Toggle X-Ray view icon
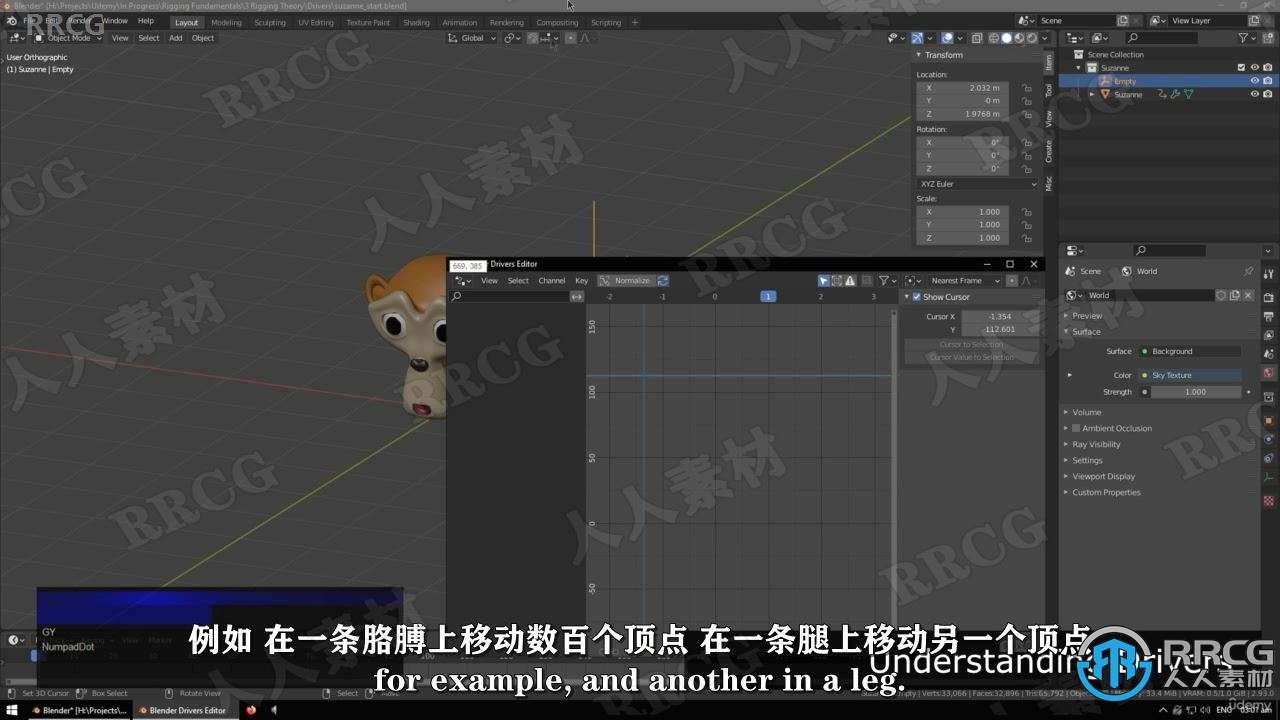The height and width of the screenshot is (720, 1280). point(978,38)
